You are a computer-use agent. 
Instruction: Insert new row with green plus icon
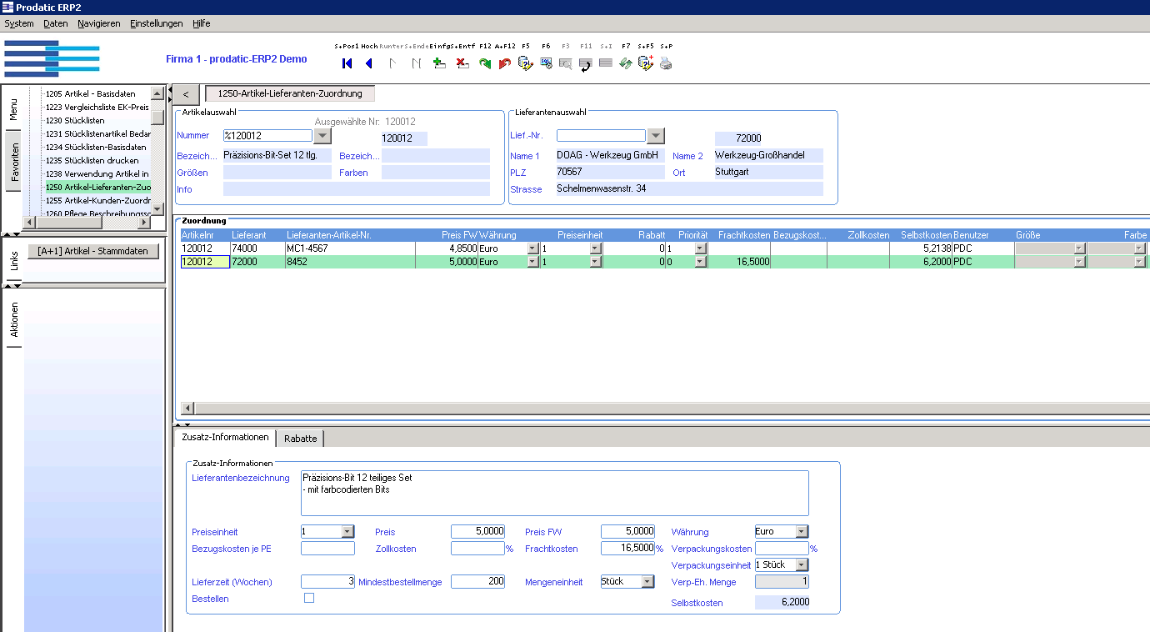(x=439, y=64)
